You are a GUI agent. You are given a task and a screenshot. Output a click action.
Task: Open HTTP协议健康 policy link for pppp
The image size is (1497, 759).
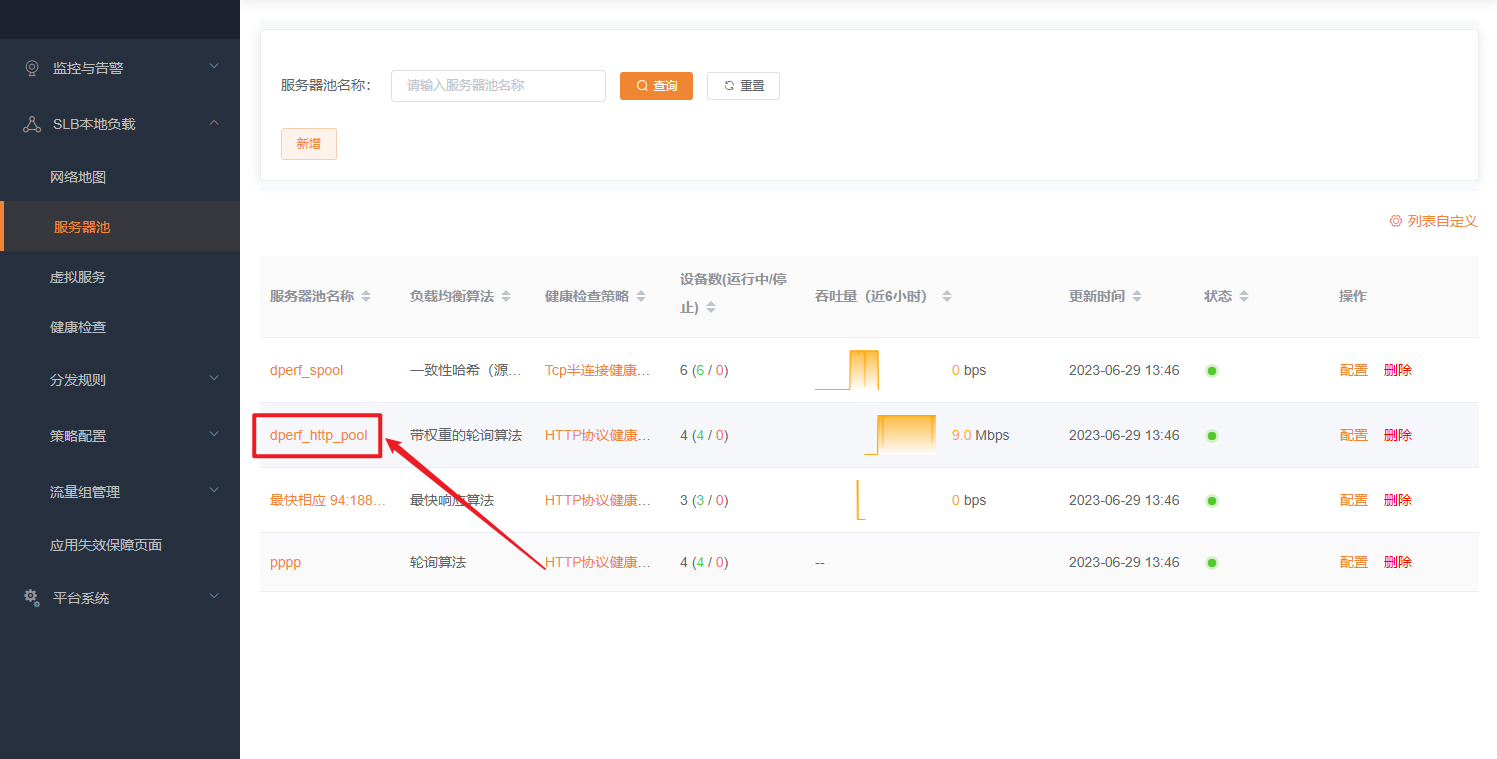pyautogui.click(x=598, y=562)
